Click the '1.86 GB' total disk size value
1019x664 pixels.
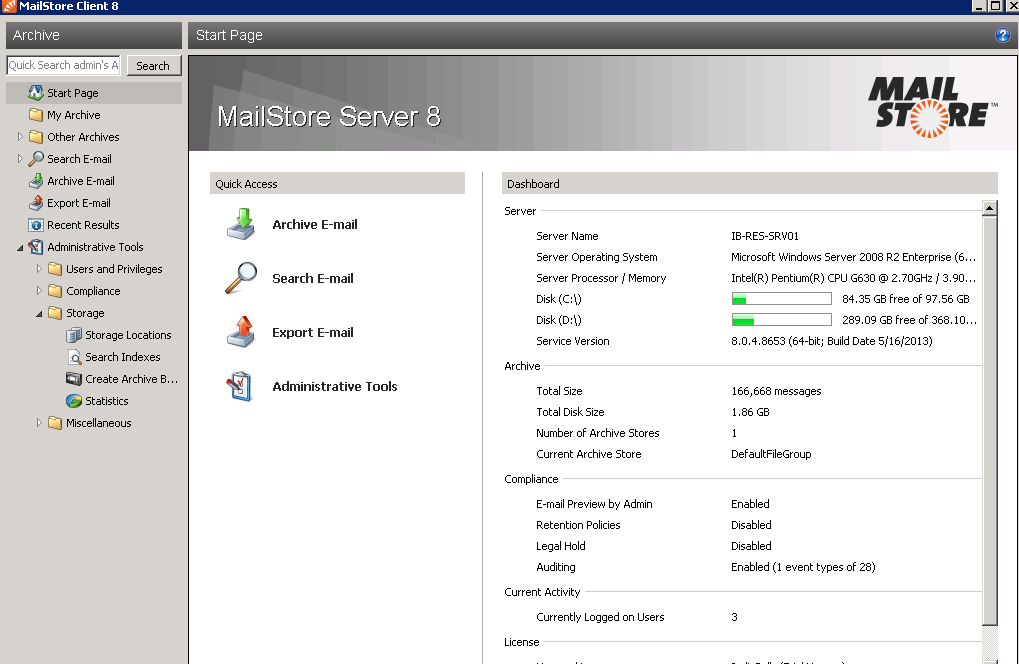tap(750, 412)
